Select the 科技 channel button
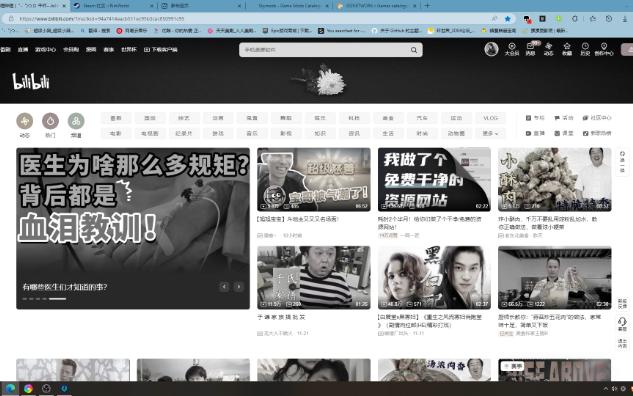Screen dimensions: 633x396 point(354,118)
